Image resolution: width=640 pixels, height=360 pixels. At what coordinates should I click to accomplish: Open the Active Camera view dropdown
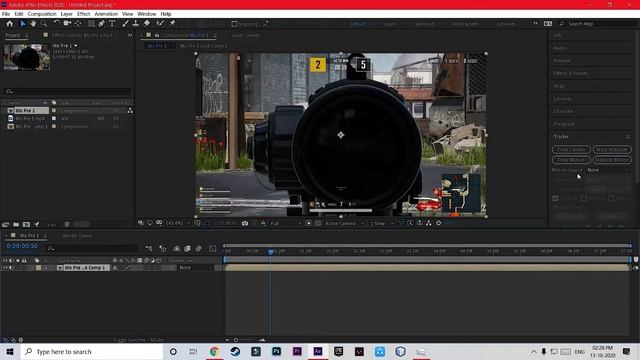(x=344, y=223)
